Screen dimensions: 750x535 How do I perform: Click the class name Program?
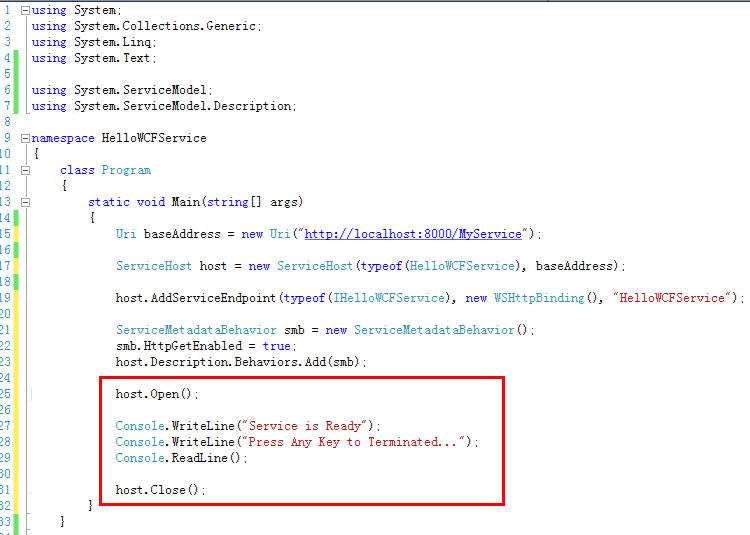[x=126, y=170]
